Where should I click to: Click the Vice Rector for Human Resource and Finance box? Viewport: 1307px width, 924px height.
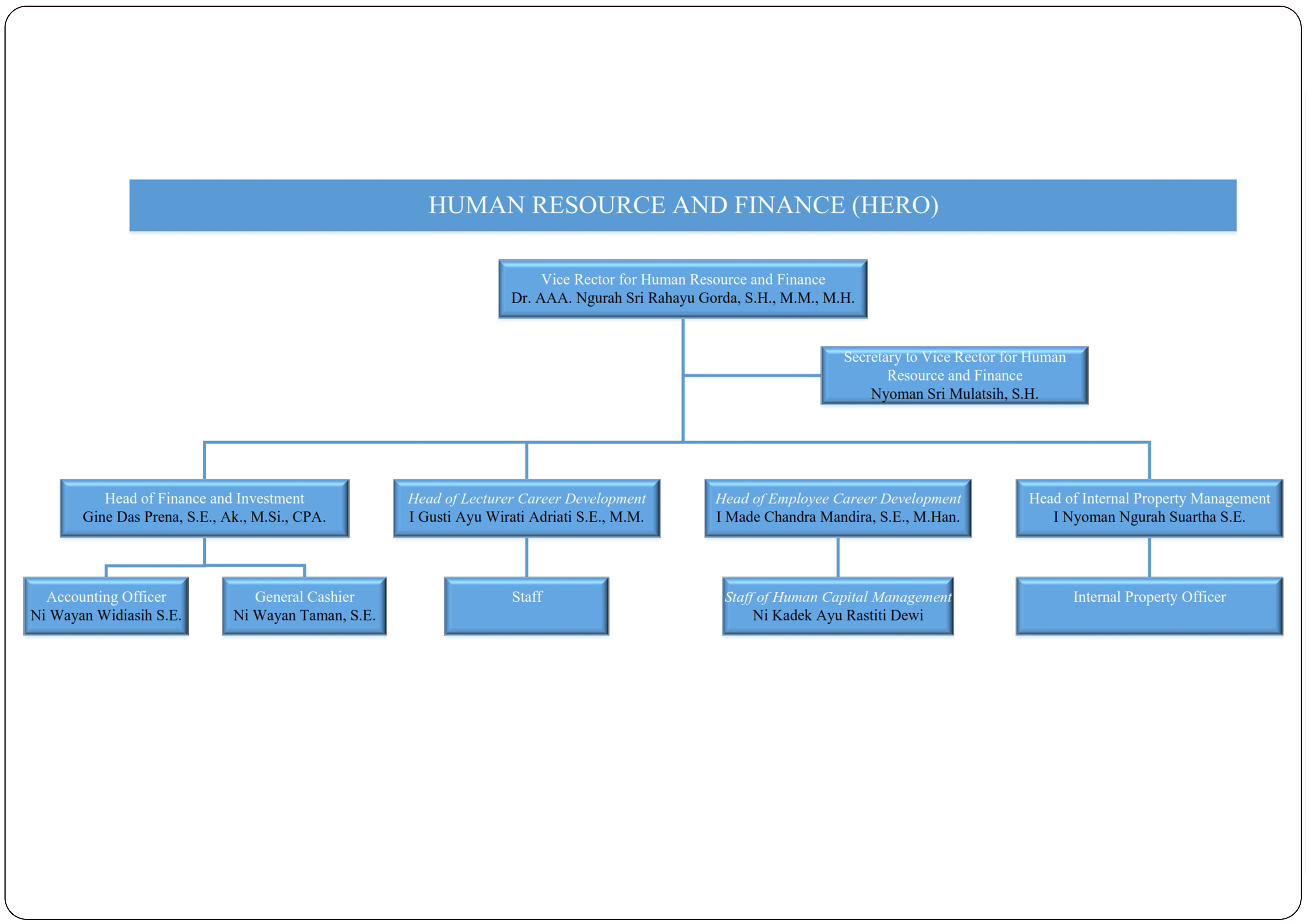click(x=683, y=289)
